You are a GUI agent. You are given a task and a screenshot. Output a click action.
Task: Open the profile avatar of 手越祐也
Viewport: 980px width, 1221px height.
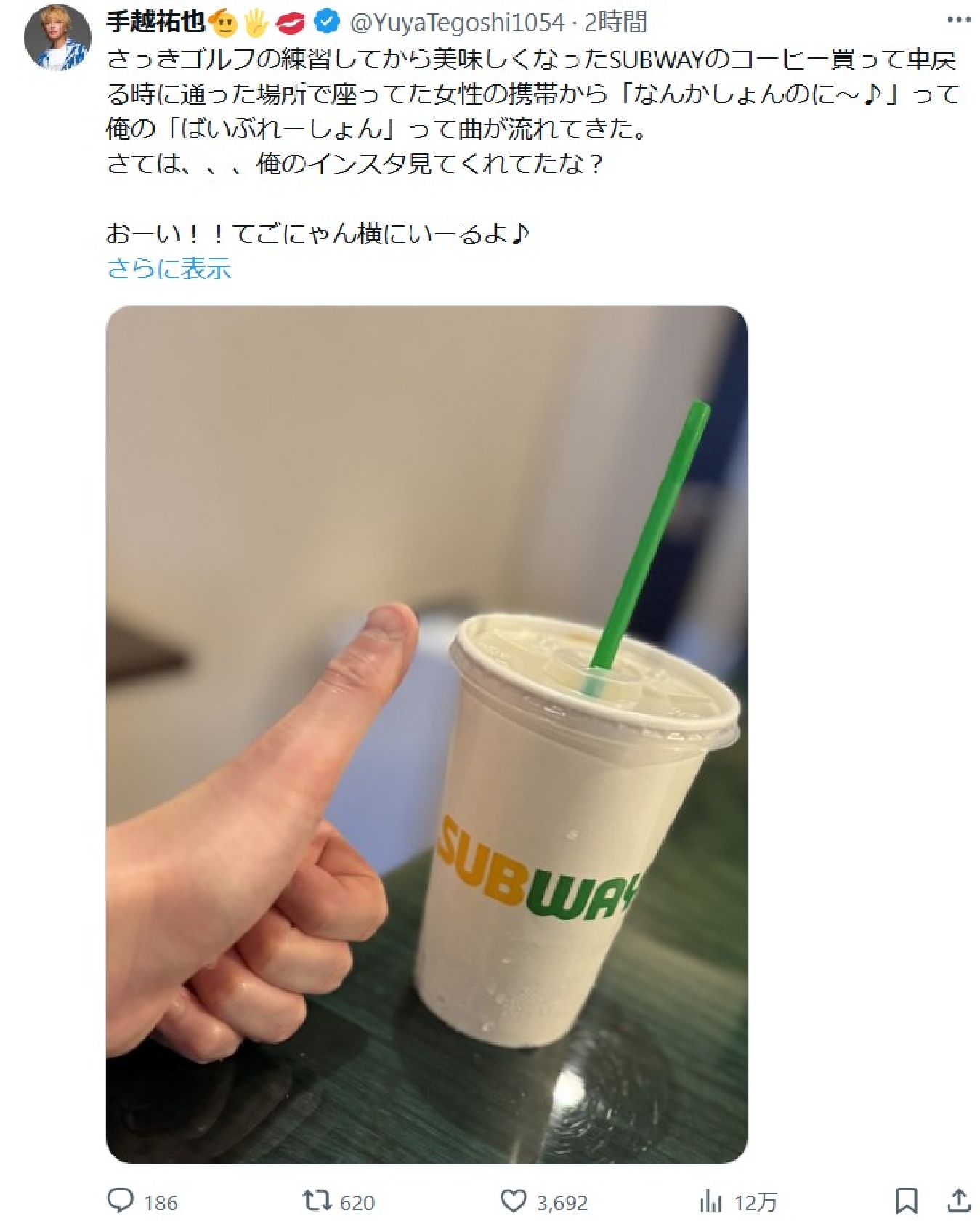57,39
